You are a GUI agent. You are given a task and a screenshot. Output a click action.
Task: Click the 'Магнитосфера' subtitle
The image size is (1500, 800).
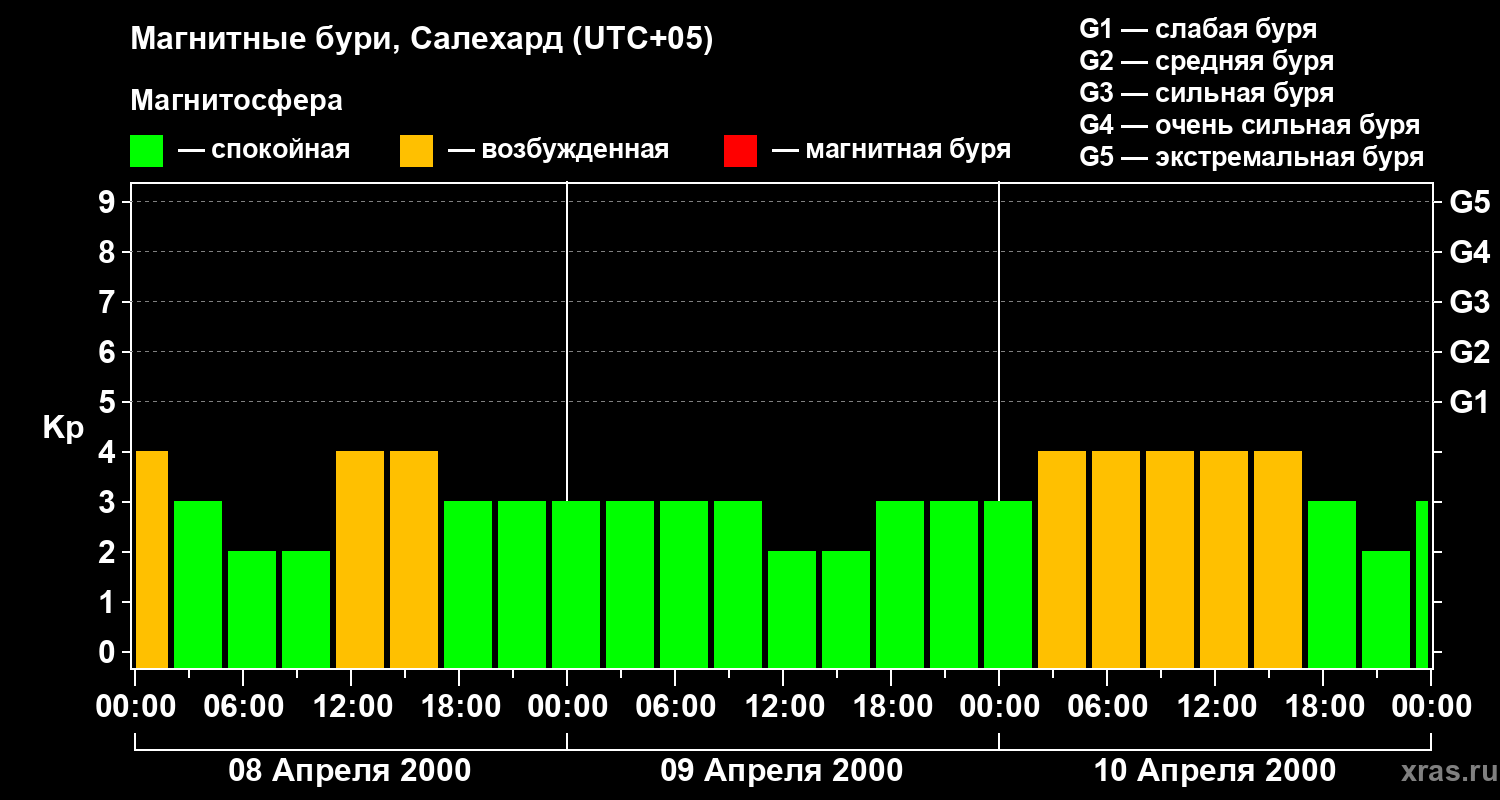(237, 101)
